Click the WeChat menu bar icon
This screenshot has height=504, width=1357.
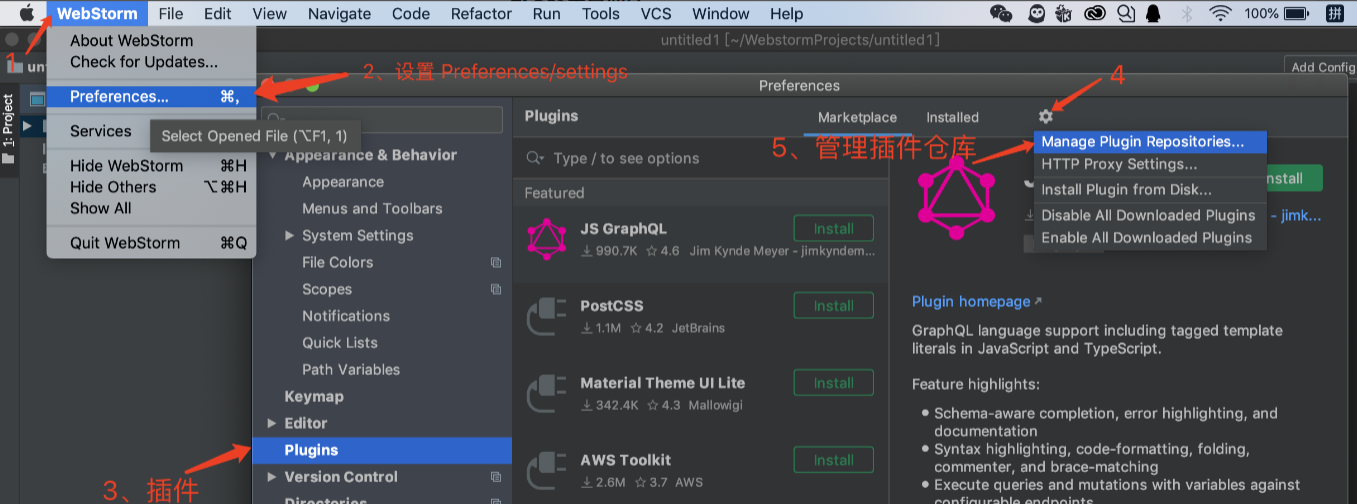point(1001,13)
